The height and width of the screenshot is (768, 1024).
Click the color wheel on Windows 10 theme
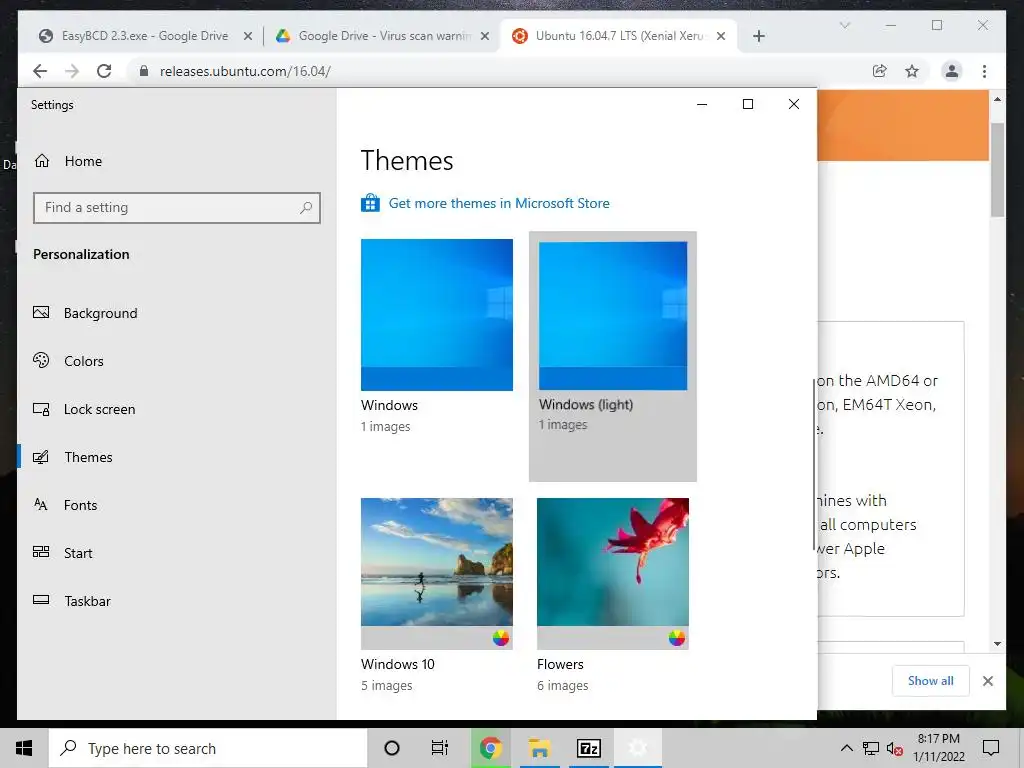click(501, 638)
